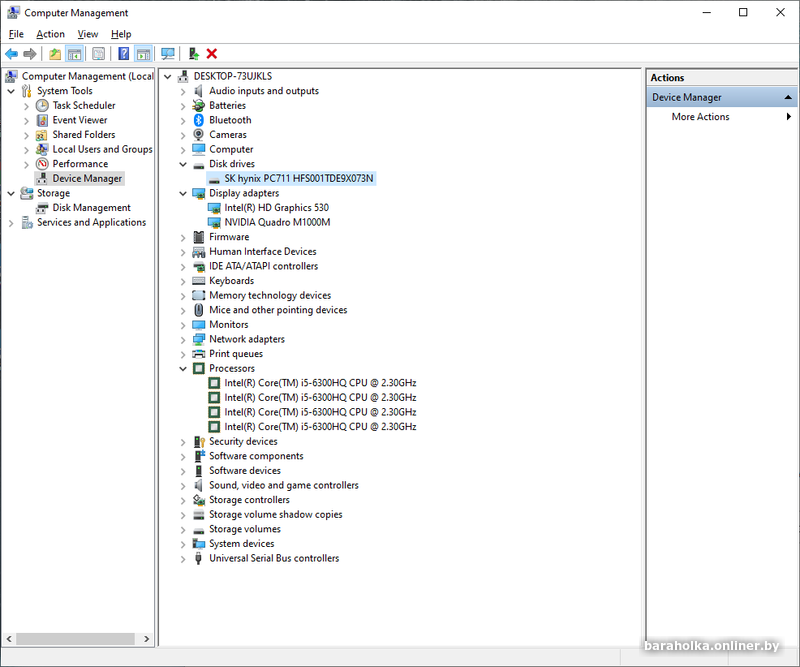Viewport: 800px width, 667px height.
Task: Collapse the Disk drives category
Action: (183, 164)
